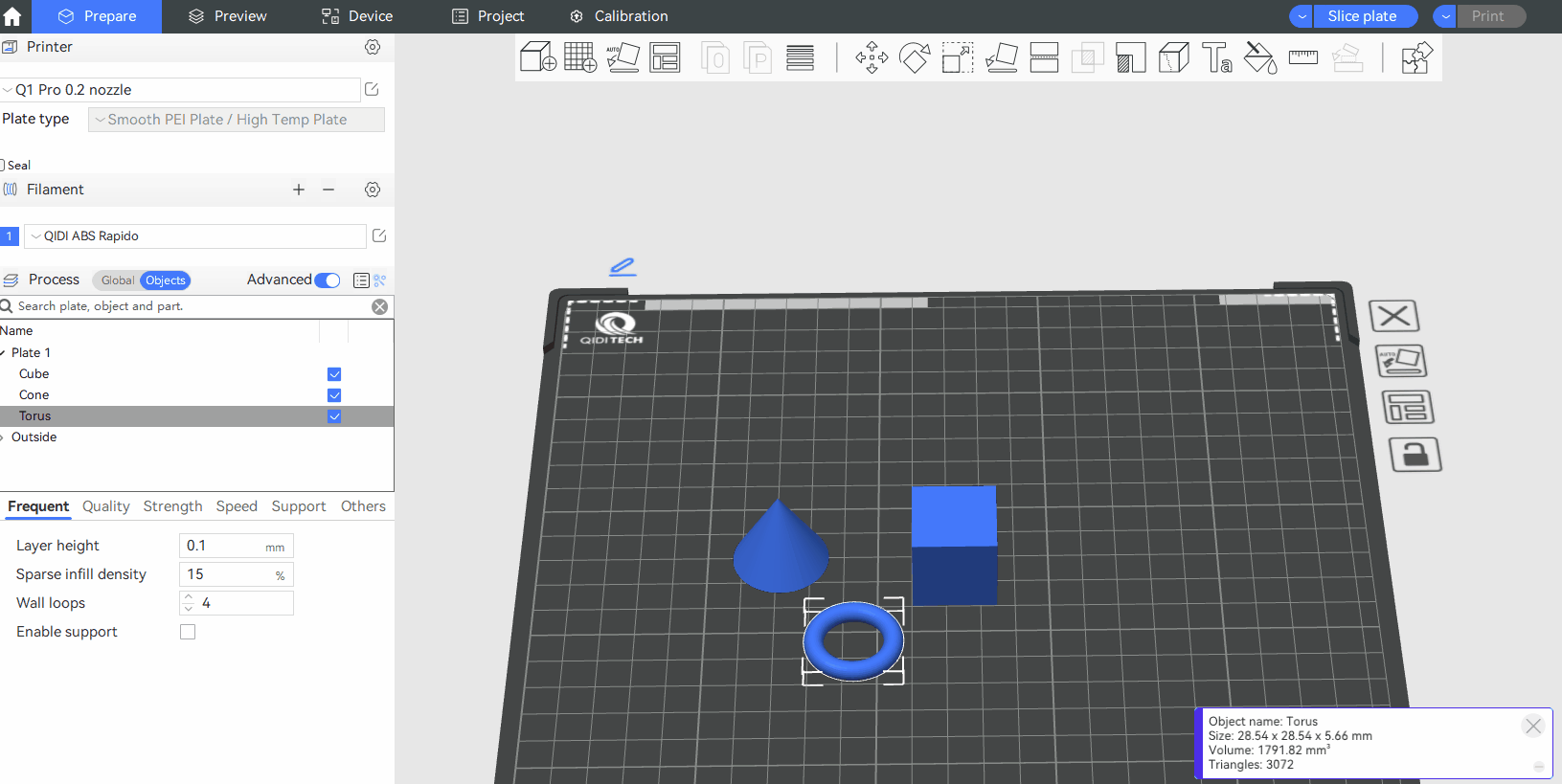Select the Move tool
The width and height of the screenshot is (1562, 784).
coord(872,57)
